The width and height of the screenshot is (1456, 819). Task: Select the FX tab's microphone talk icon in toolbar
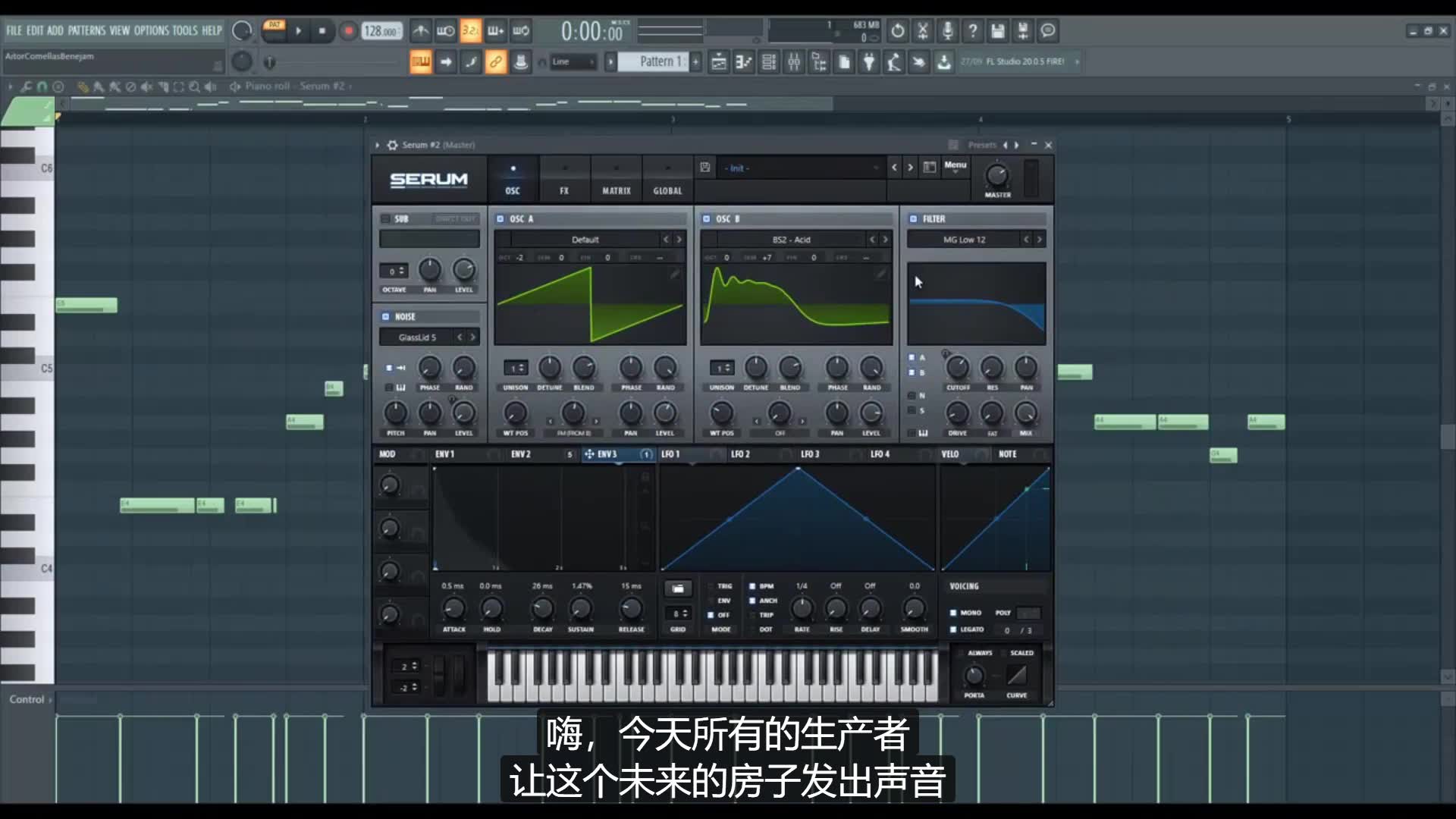pos(947,31)
